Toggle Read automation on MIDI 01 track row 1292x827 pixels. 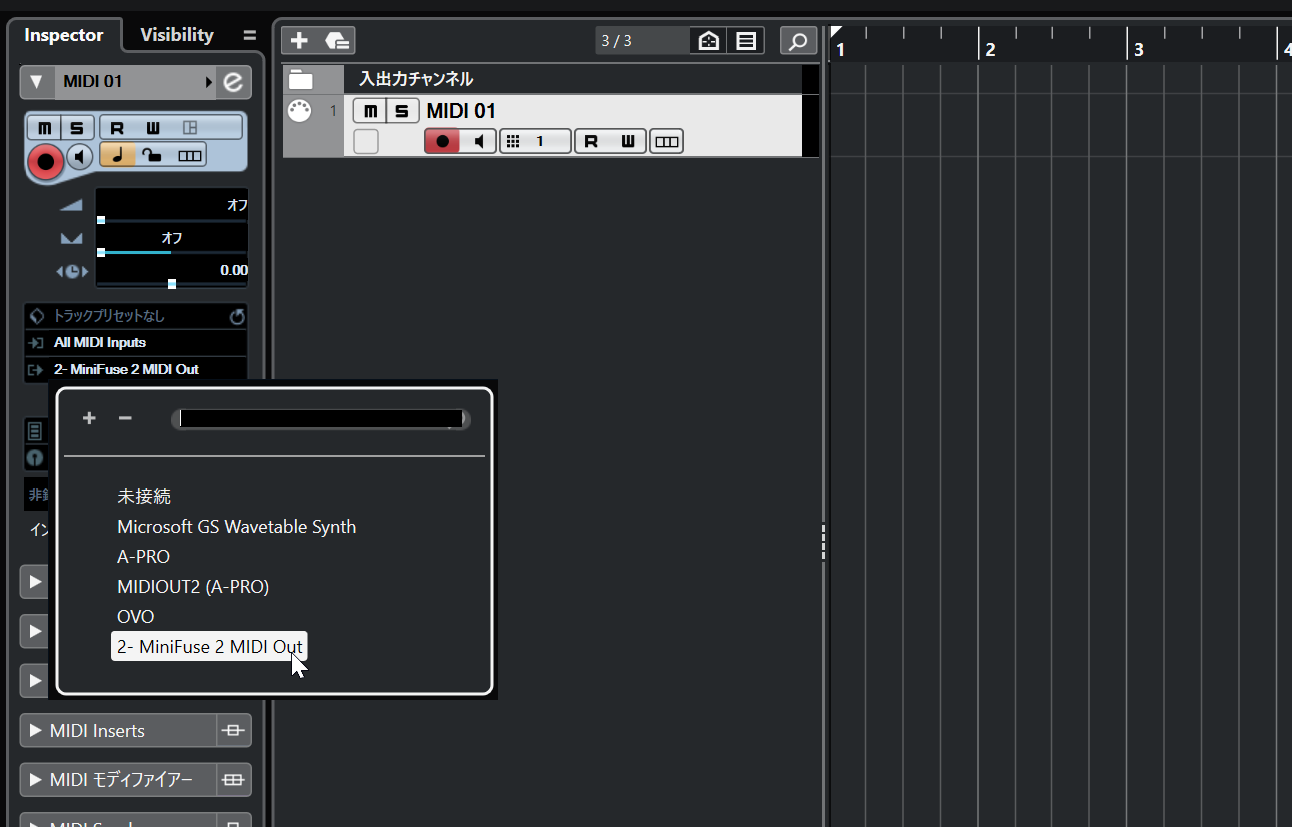591,141
